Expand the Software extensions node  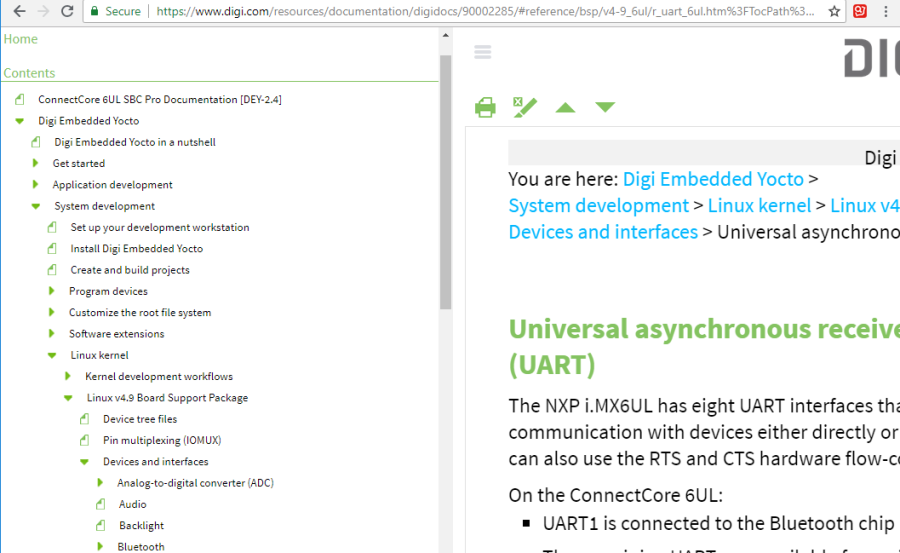(52, 334)
